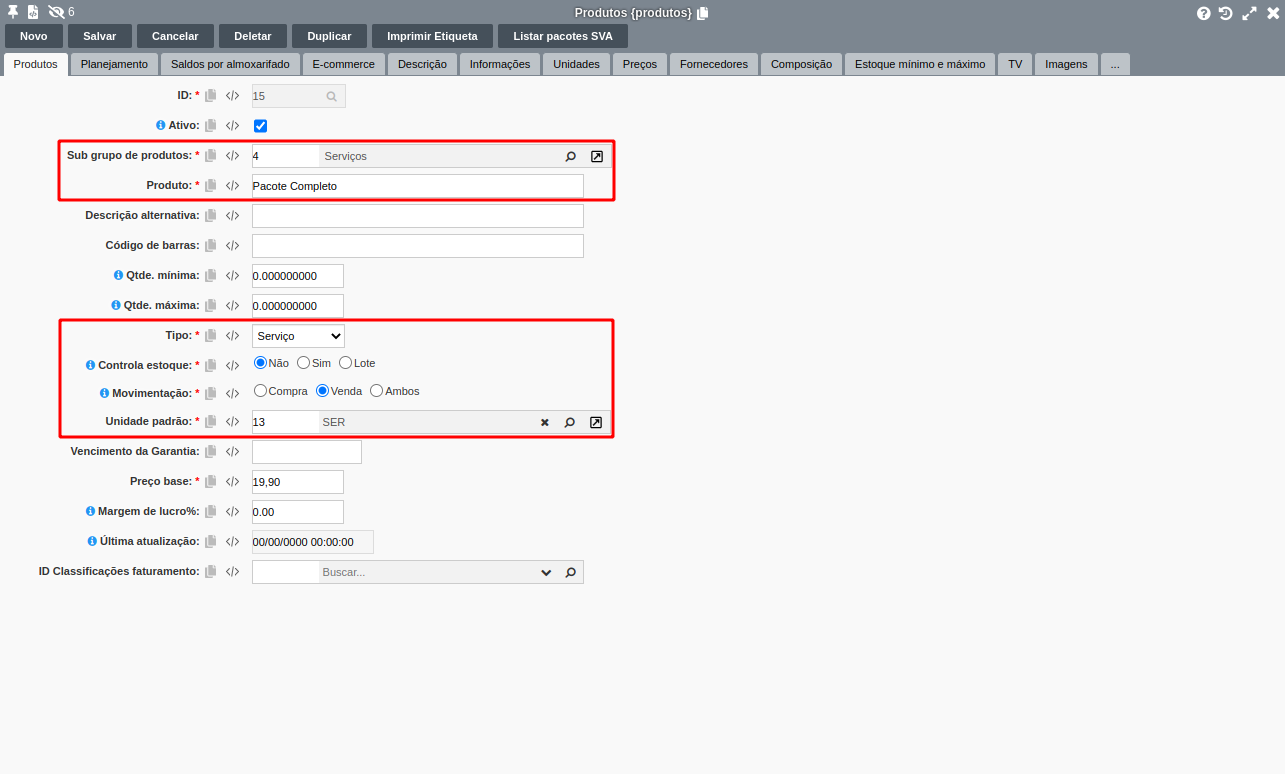Click the Salvar button
This screenshot has height=774, width=1285.
tap(100, 36)
